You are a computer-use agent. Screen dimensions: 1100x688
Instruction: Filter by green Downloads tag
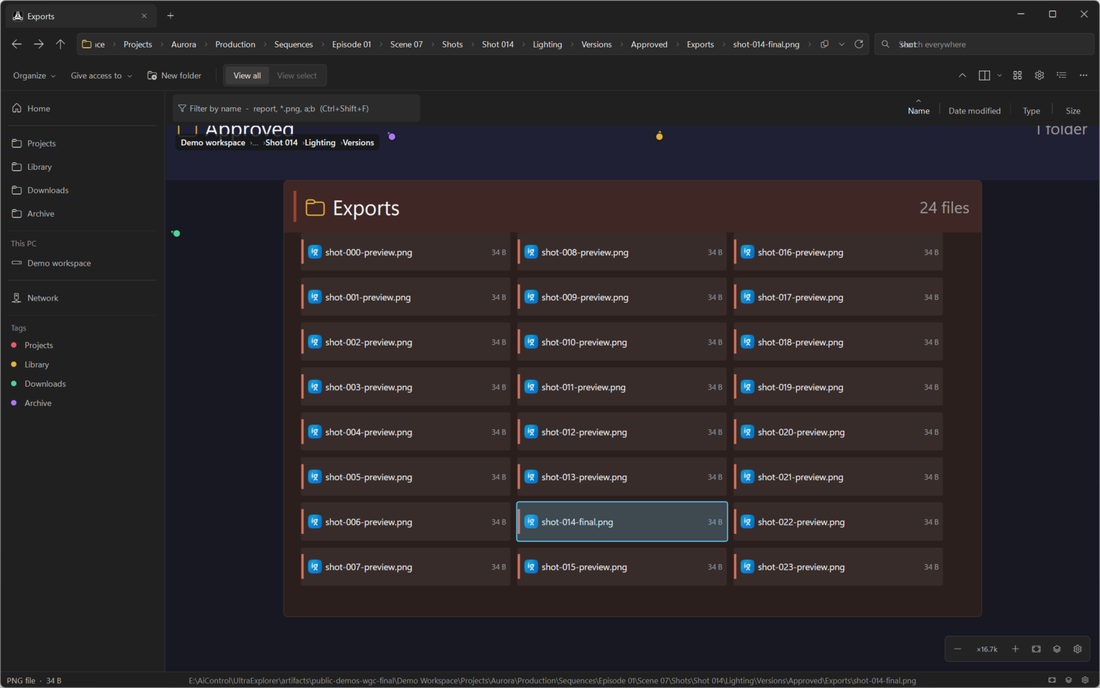coord(83,384)
